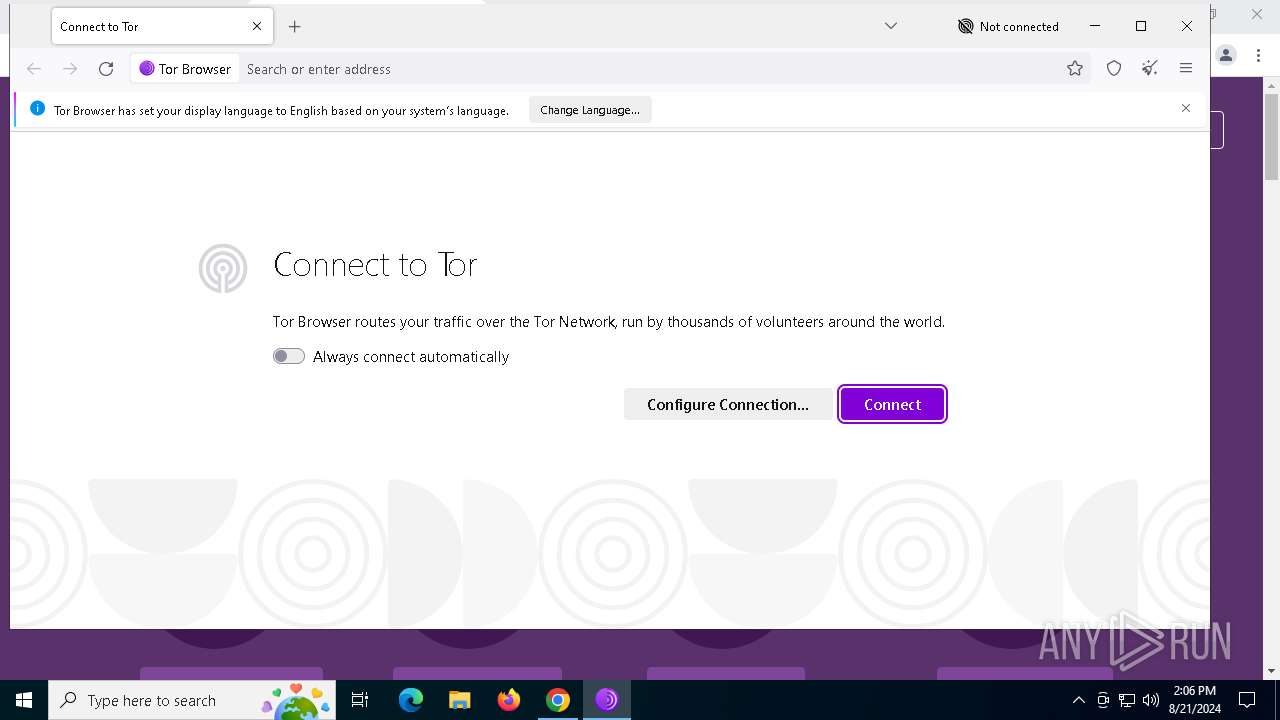Open the hamburger application menu
Screen dimensions: 1280x720
click(1186, 69)
